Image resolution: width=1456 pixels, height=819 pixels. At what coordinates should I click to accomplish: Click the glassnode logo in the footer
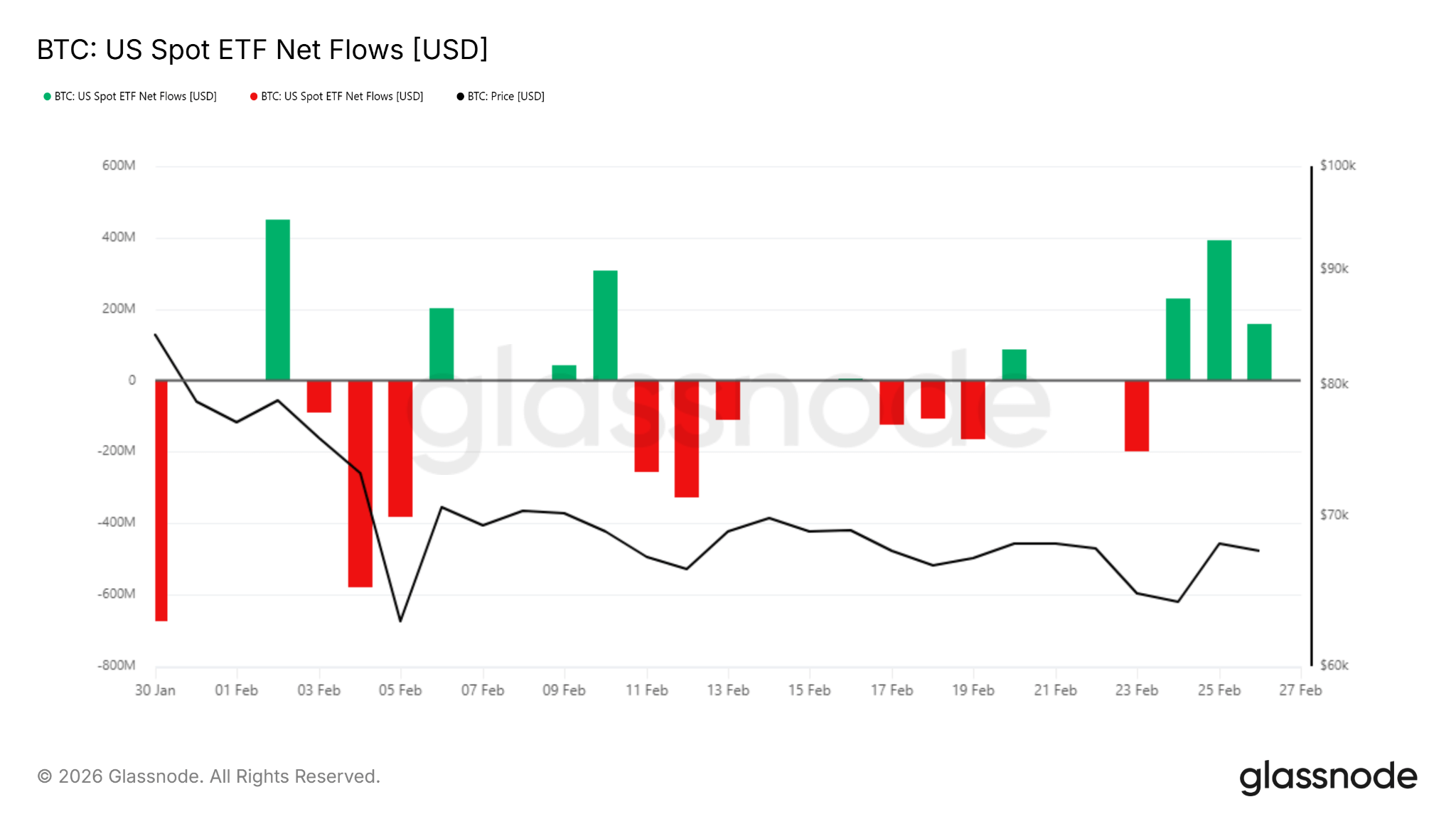1328,776
